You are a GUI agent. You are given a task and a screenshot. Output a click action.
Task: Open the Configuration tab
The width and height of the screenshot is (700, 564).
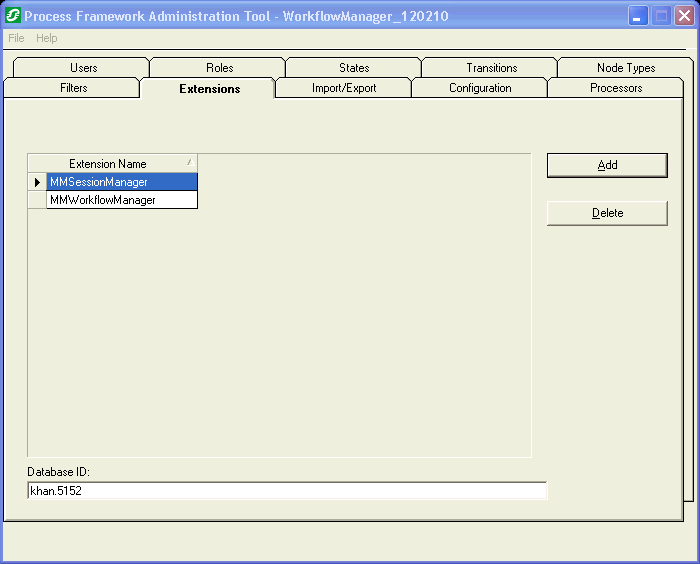click(x=480, y=88)
